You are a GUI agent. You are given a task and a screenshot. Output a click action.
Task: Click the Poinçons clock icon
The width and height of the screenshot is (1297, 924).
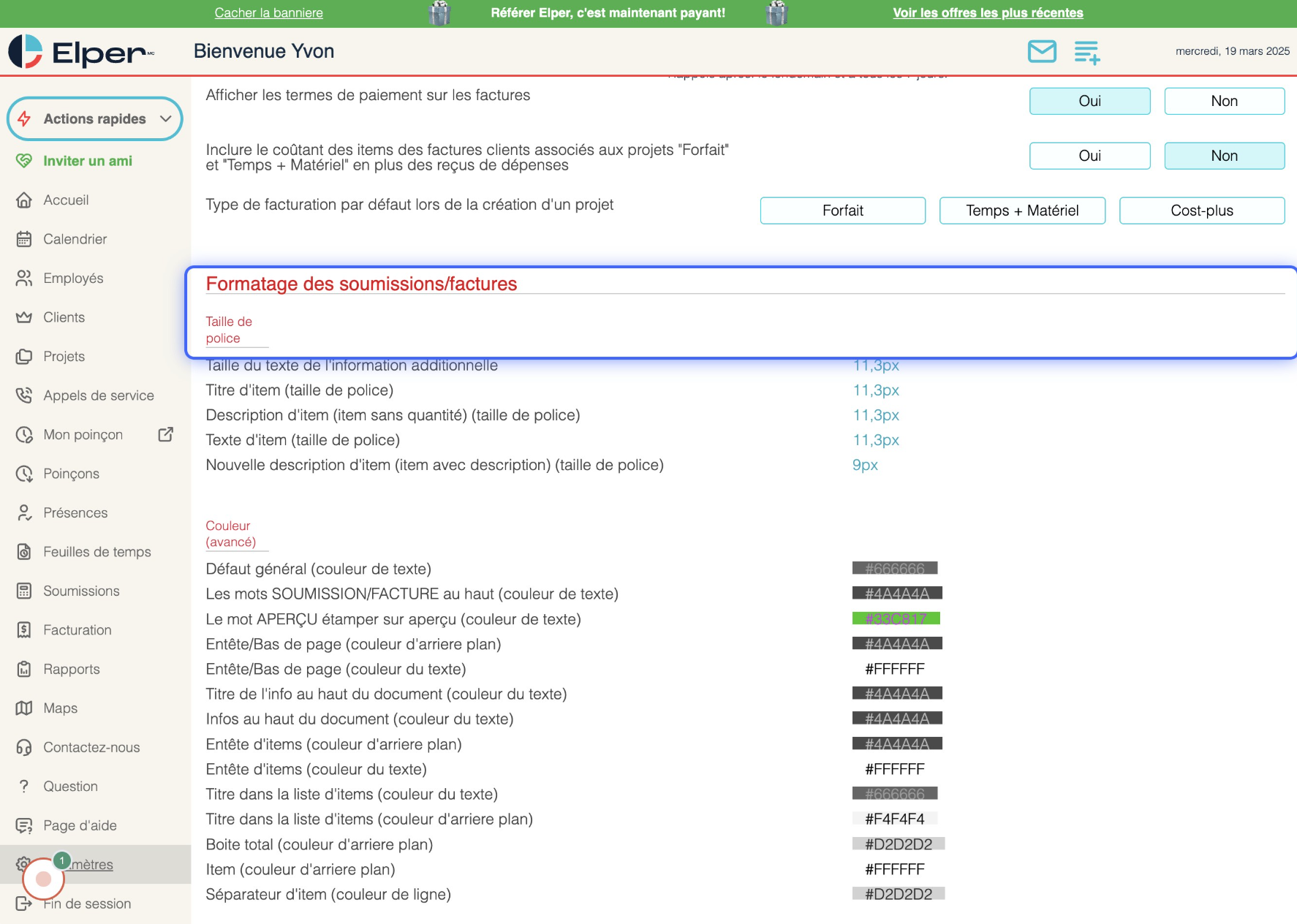[x=24, y=474]
